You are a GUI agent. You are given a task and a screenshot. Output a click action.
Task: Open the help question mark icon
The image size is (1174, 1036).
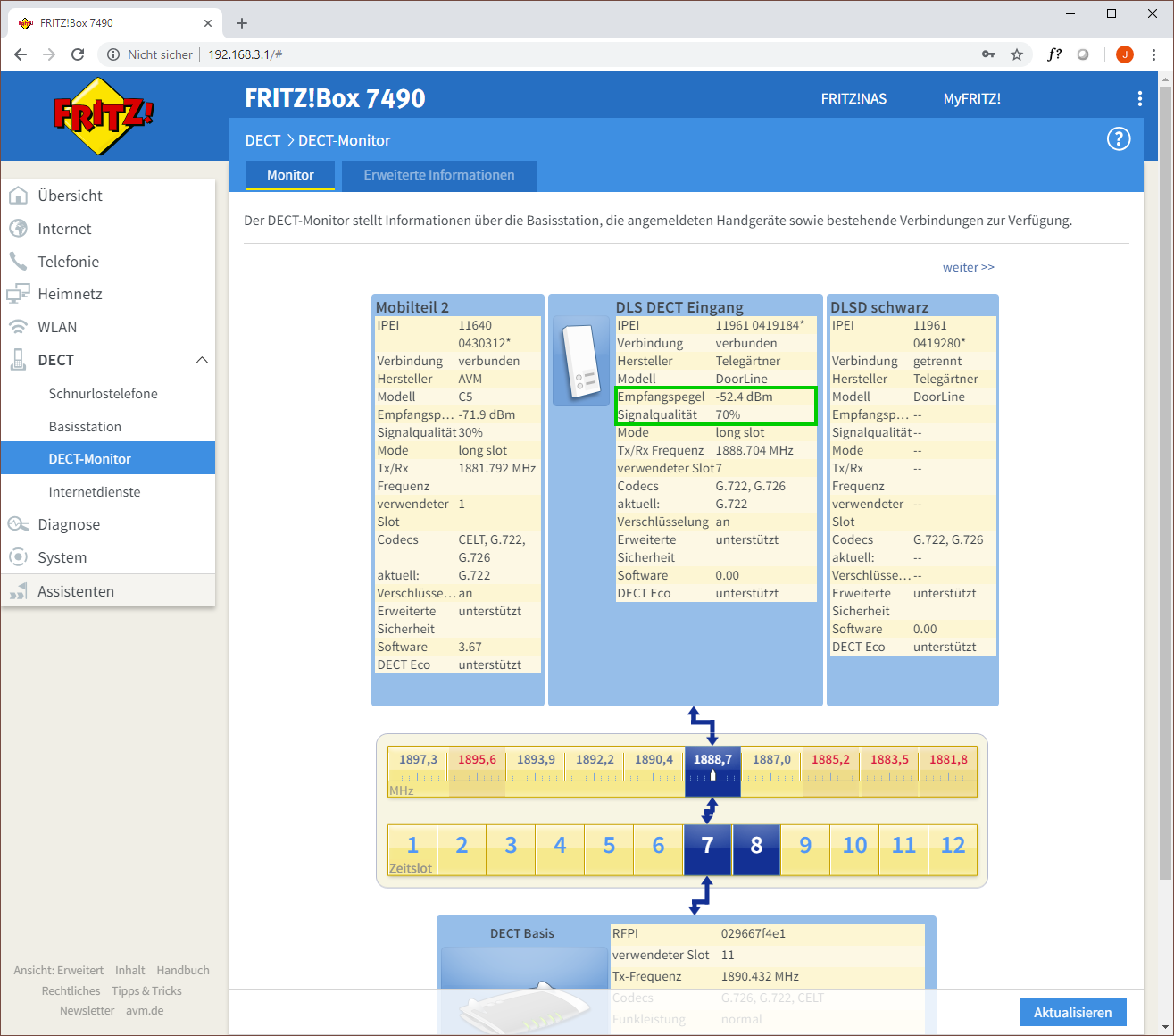point(1118,139)
